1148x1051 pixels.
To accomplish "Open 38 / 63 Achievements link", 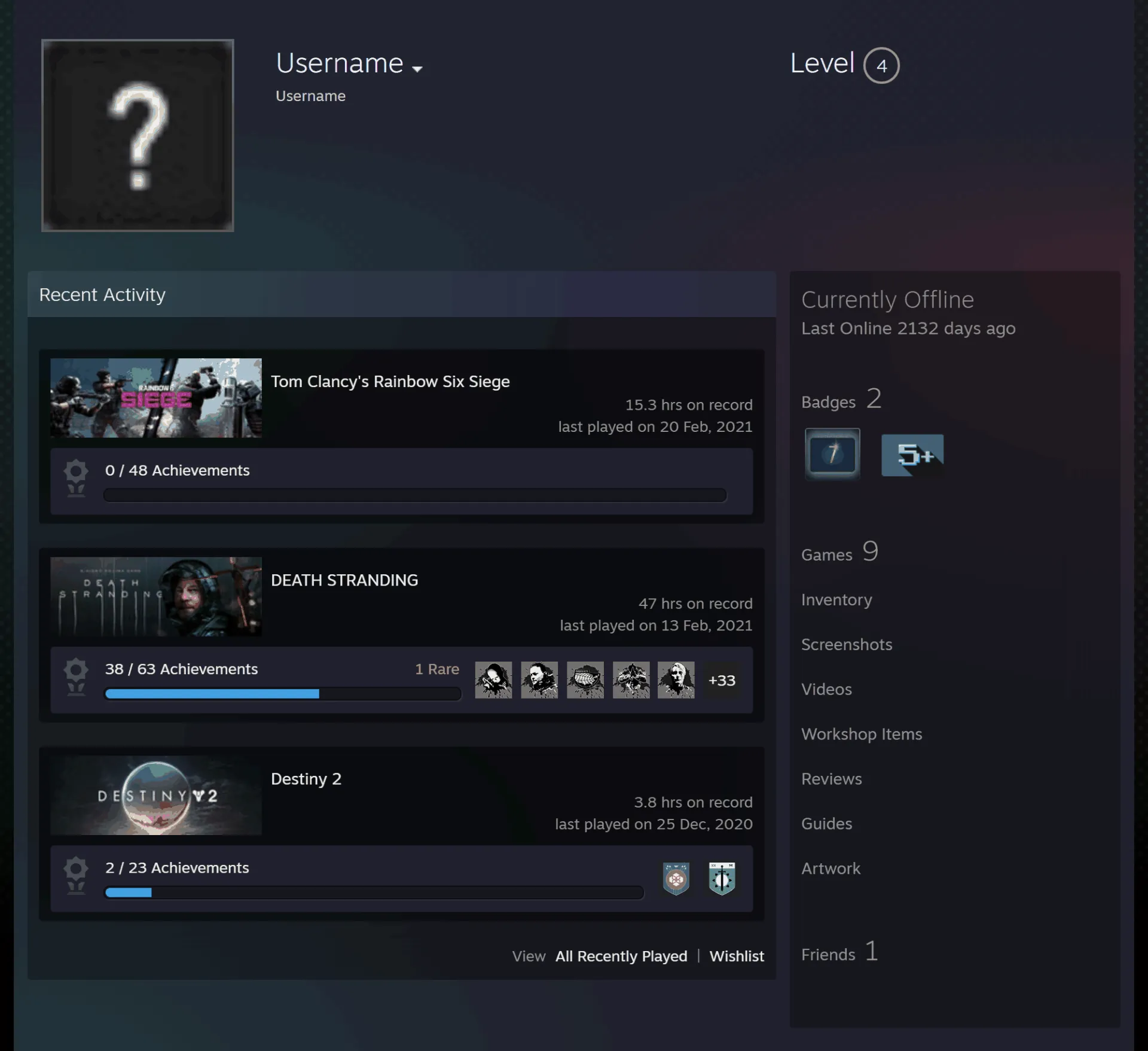I will click(x=182, y=669).
